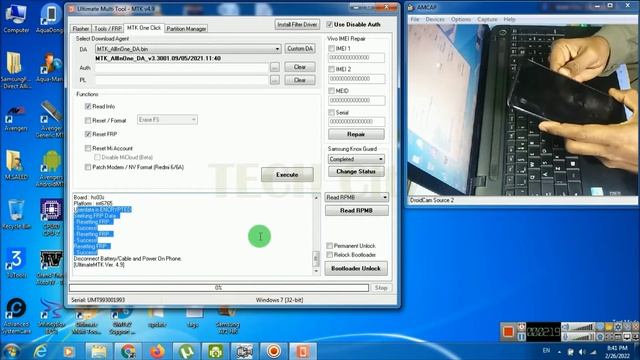Open the Avengers desktop shortcut
The height and width of the screenshot is (360, 640).
[x=16, y=118]
